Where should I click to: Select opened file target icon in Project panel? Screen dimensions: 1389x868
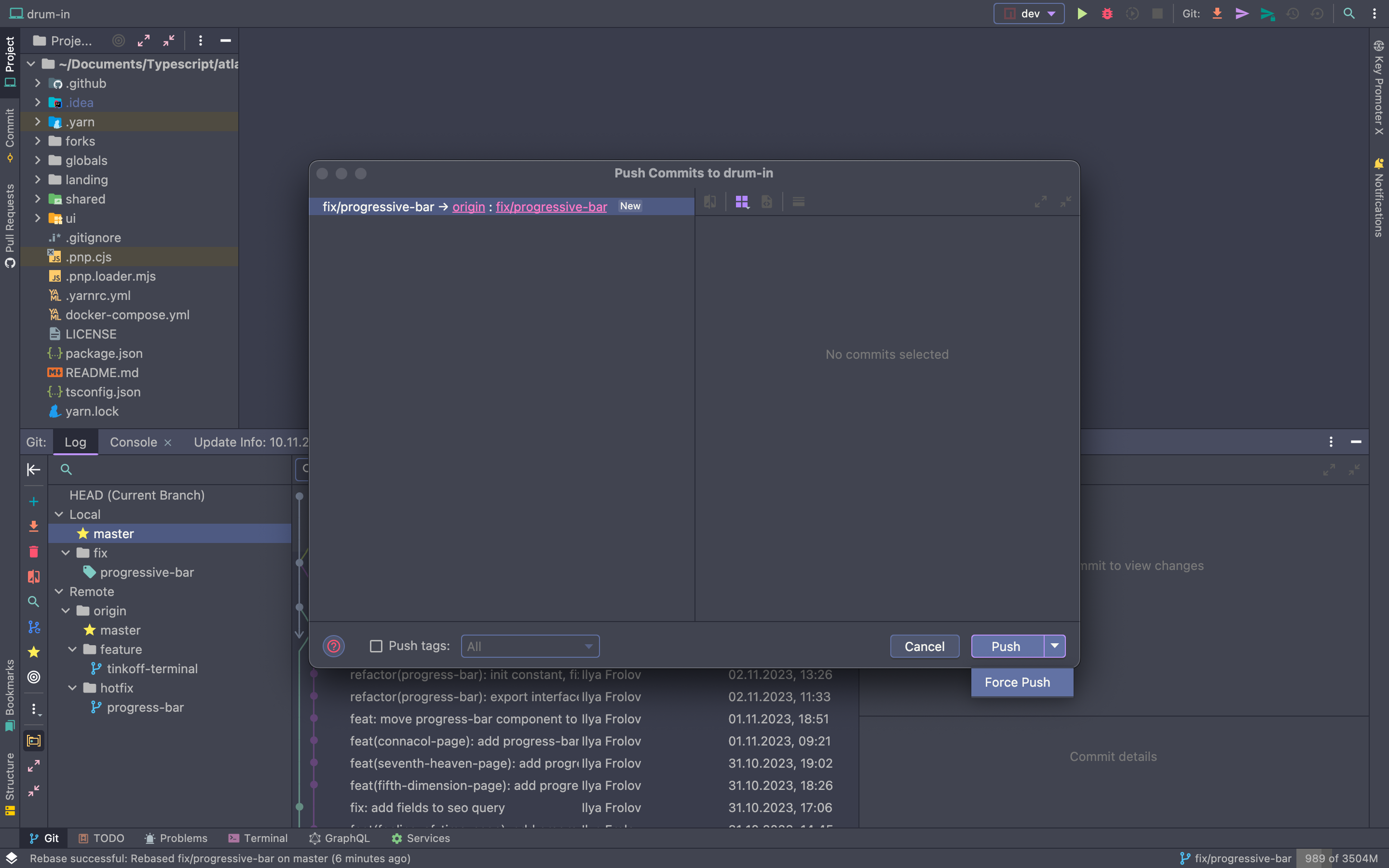pyautogui.click(x=118, y=41)
